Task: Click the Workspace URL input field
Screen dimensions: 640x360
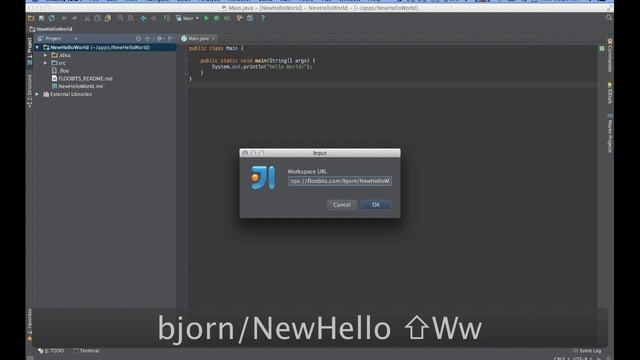Action: click(x=340, y=181)
